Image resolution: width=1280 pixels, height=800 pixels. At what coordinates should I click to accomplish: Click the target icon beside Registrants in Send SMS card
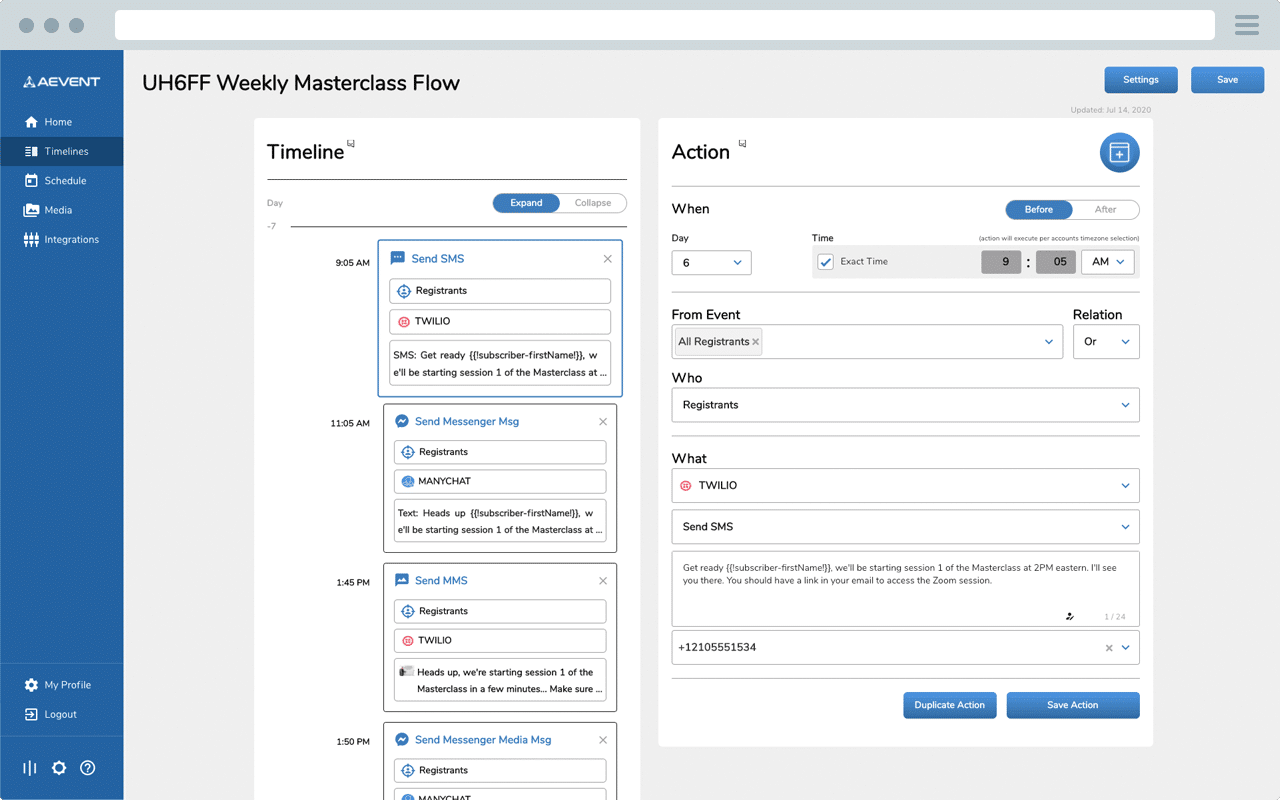(404, 291)
